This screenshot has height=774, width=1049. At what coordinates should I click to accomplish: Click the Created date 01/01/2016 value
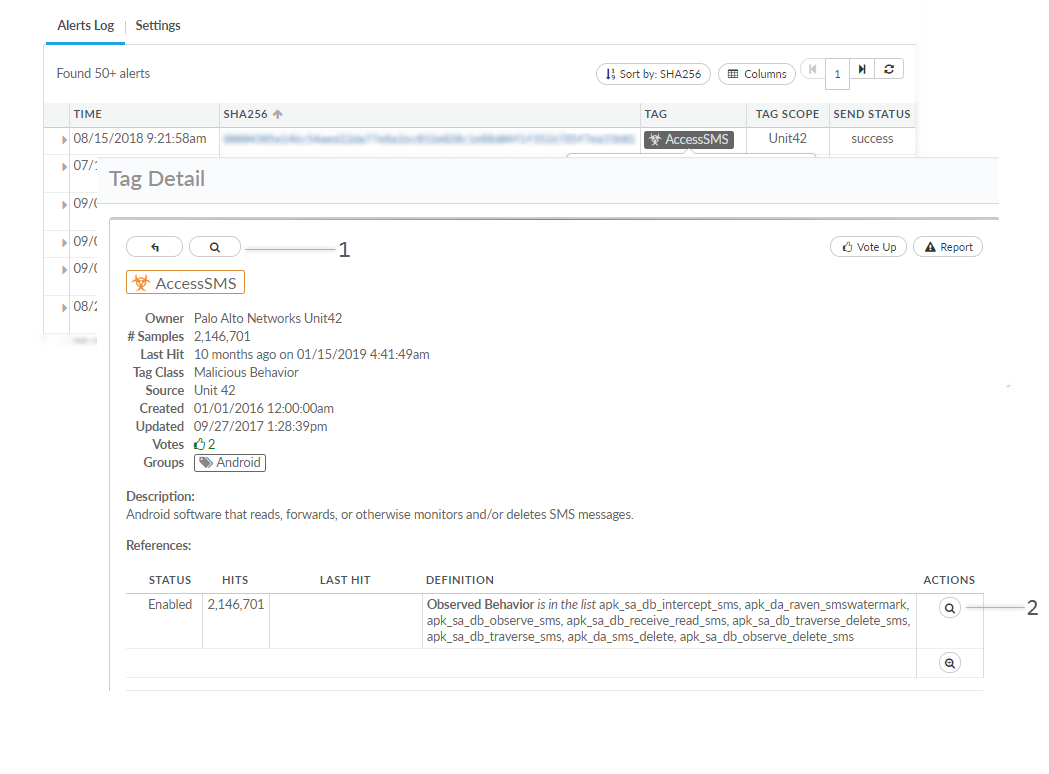(264, 409)
